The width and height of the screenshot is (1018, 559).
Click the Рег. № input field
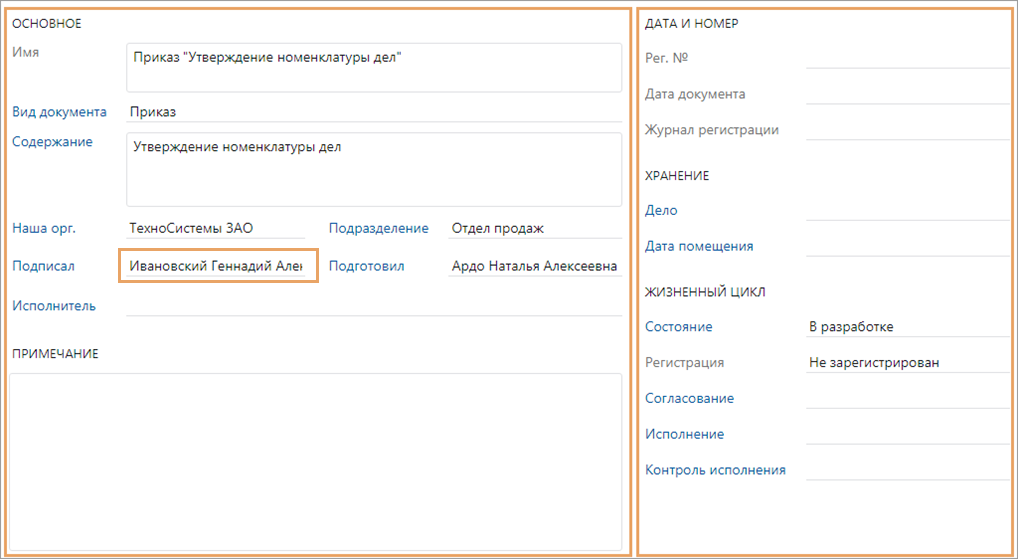click(x=908, y=58)
